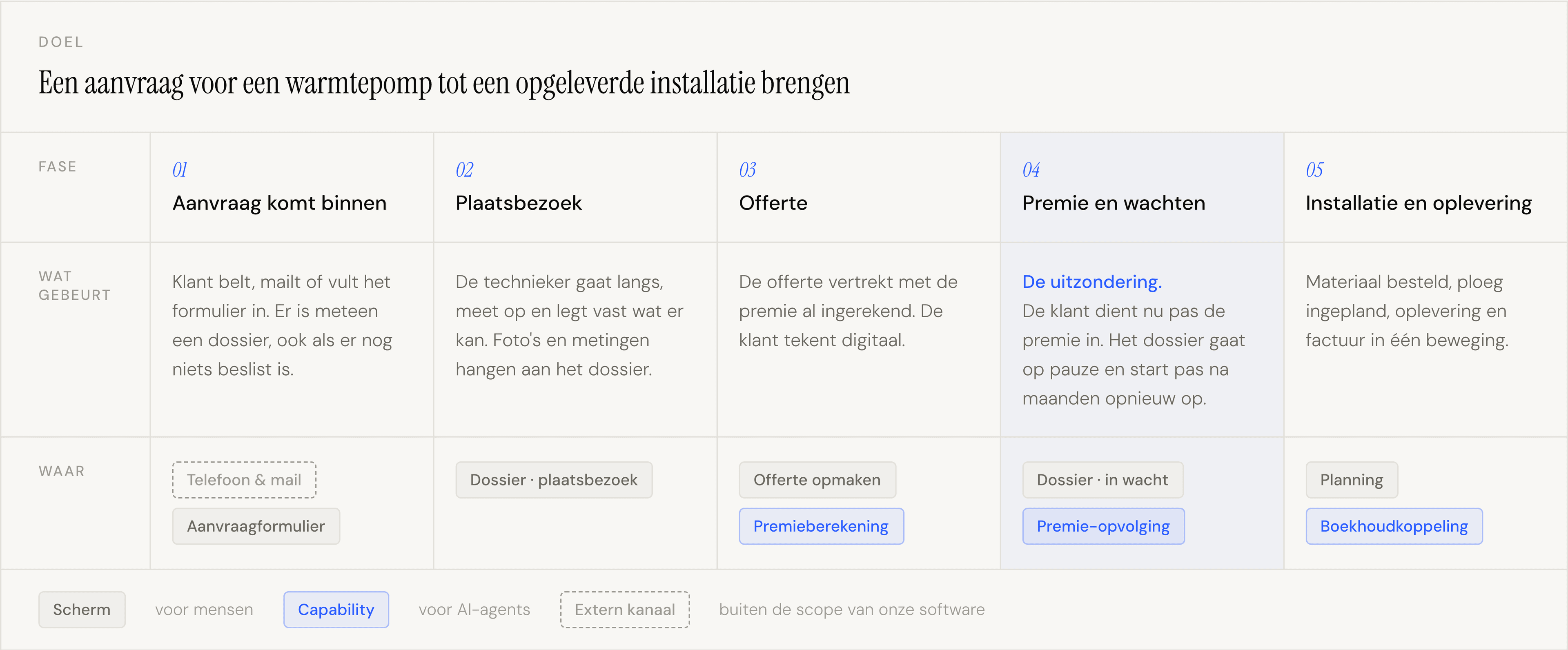Click the description starting De offerte vertrekt

[848, 311]
